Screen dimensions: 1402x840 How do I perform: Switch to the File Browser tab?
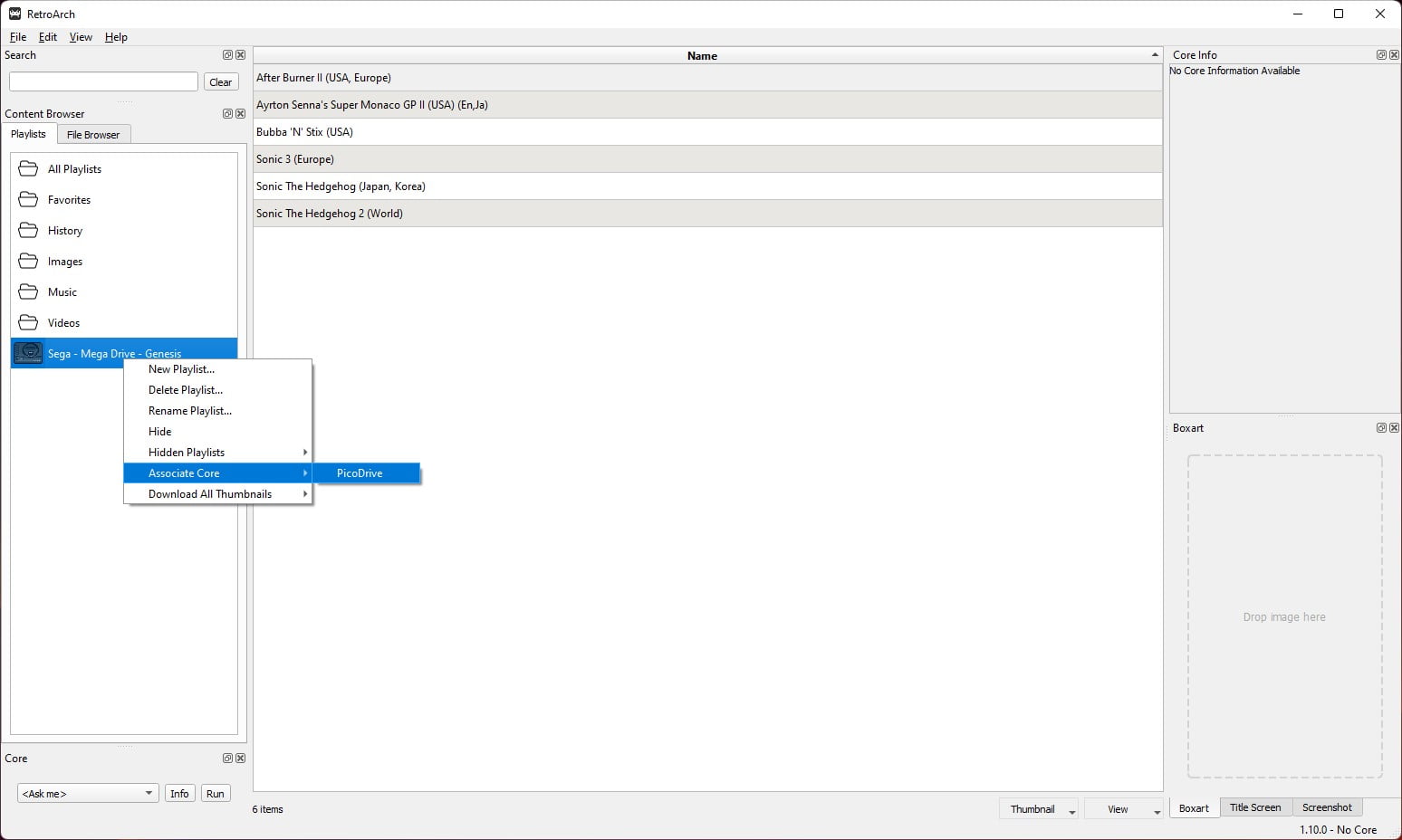point(93,135)
